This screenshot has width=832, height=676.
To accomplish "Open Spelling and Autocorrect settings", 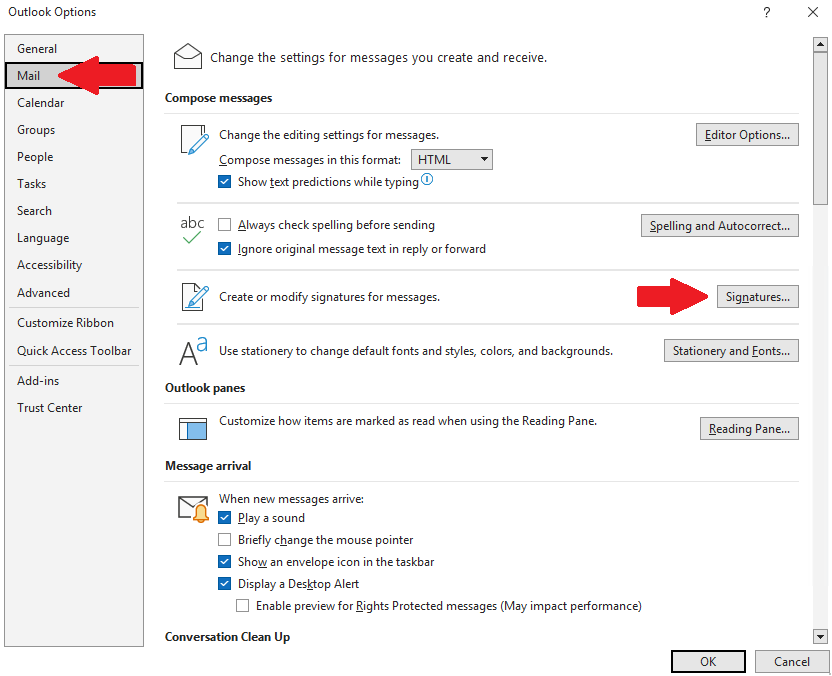I will click(x=720, y=226).
